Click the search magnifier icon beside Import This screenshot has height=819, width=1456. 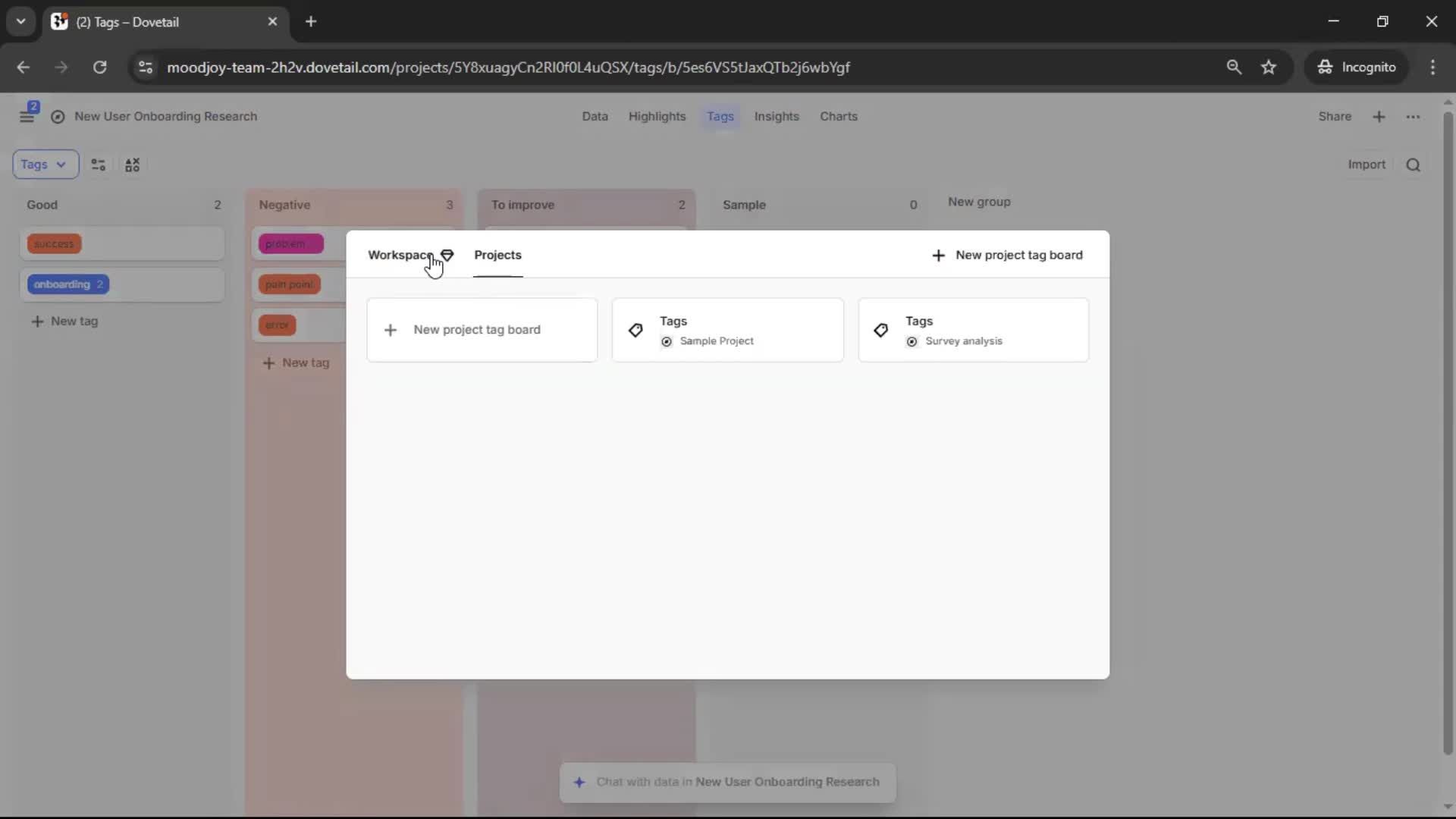1413,165
